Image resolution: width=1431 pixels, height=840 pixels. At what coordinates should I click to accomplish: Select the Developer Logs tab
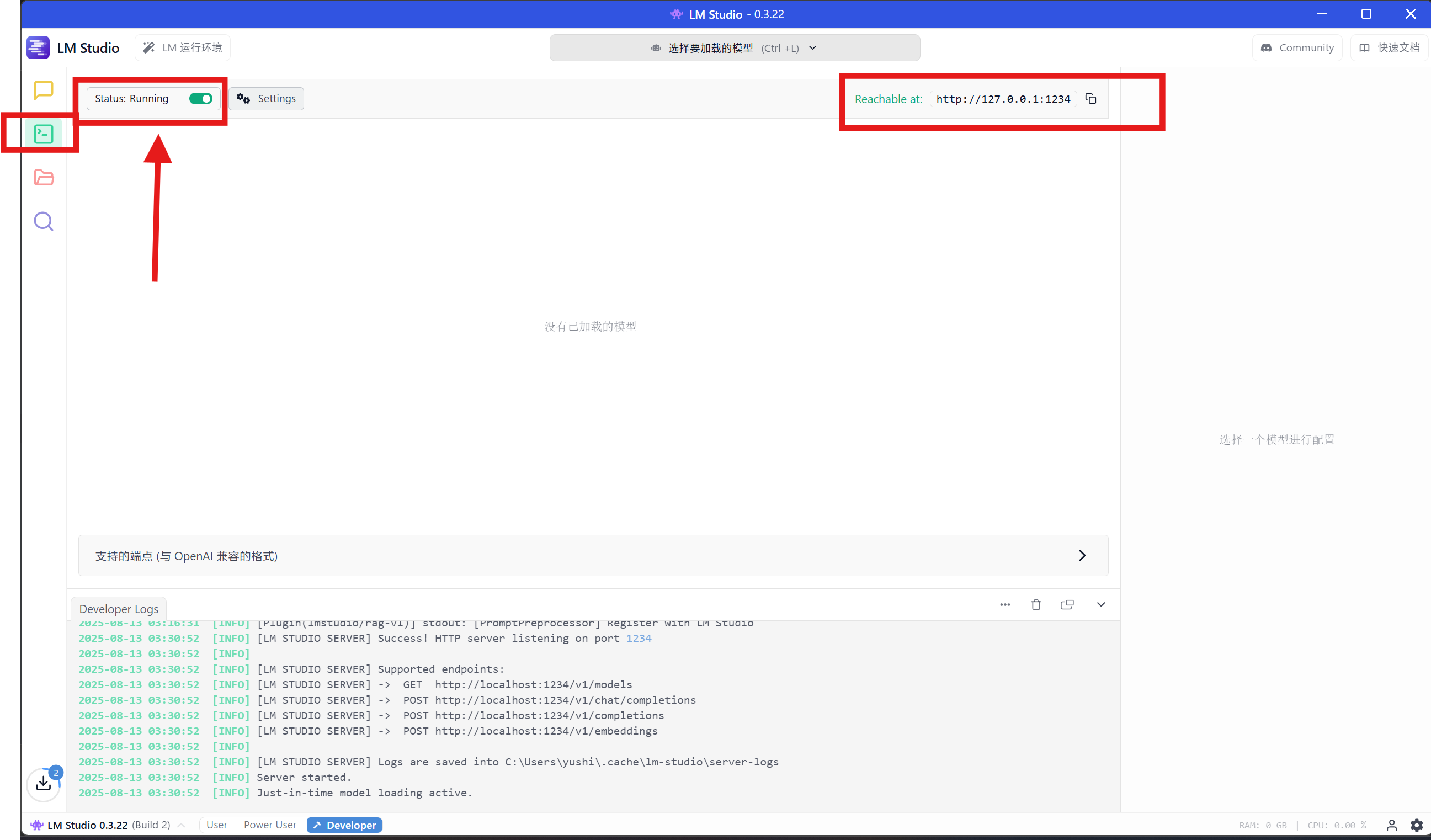119,609
